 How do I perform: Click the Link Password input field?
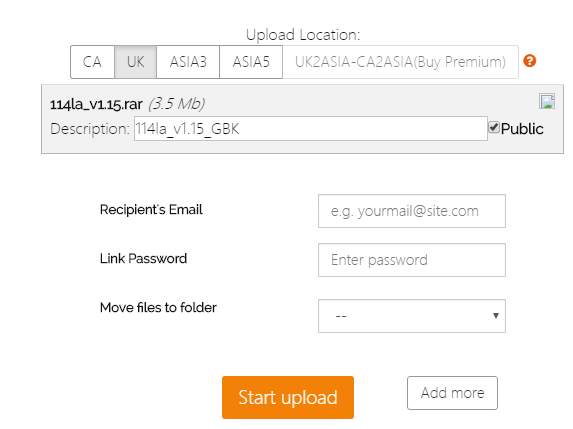coord(412,260)
